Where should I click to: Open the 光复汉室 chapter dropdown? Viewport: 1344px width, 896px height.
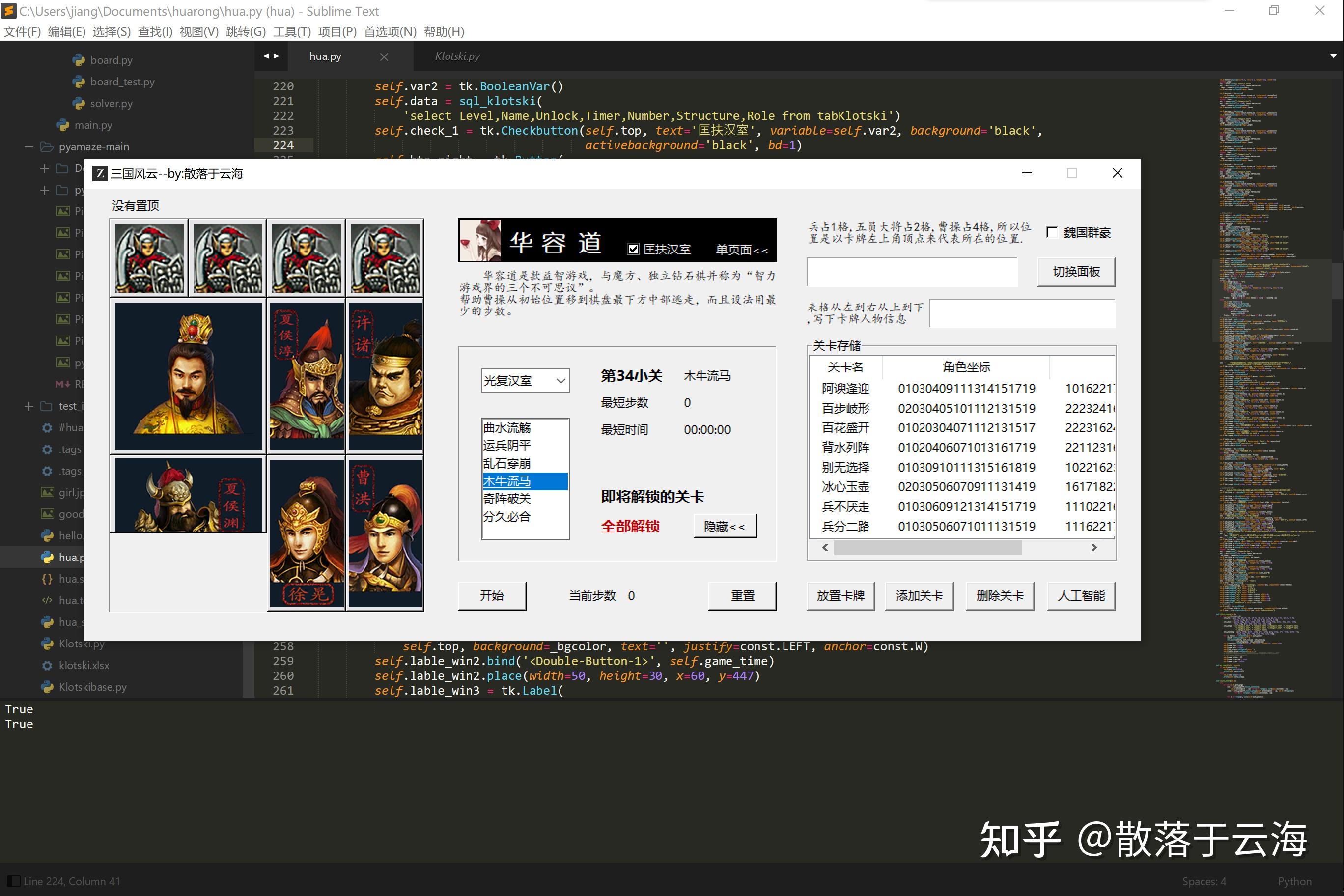coord(525,381)
